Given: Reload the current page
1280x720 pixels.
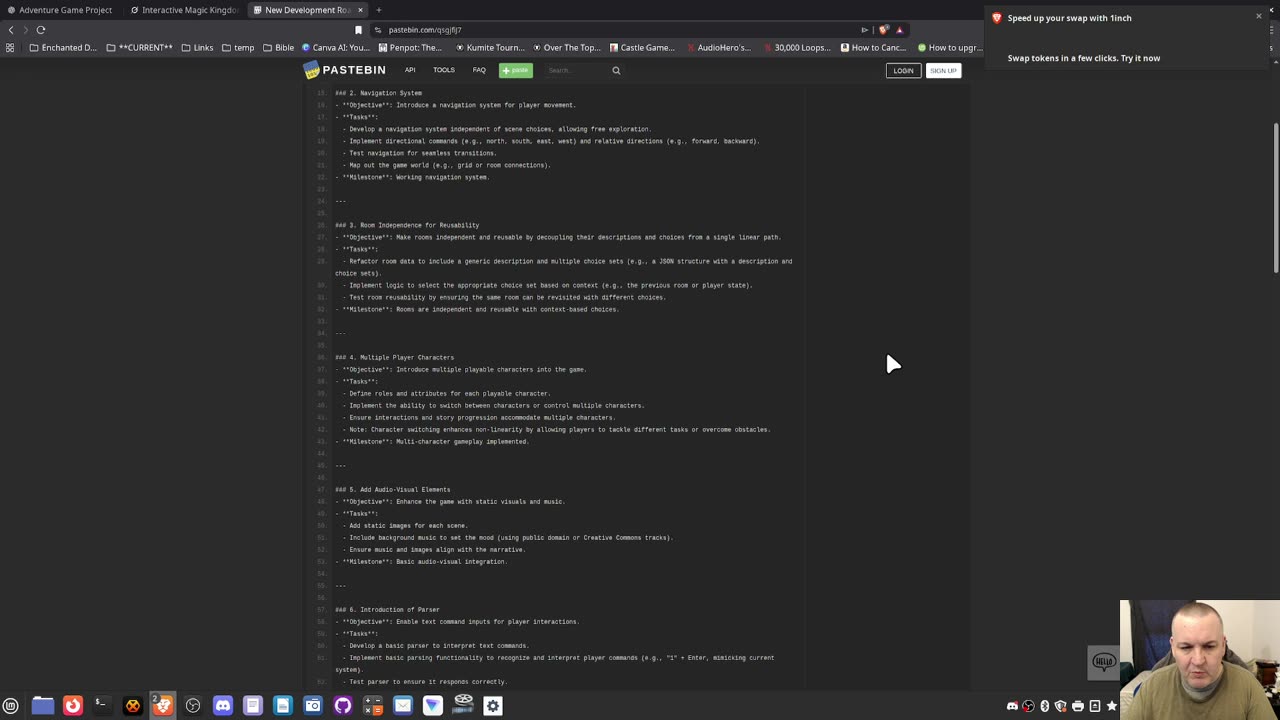Looking at the screenshot, I should [x=41, y=30].
